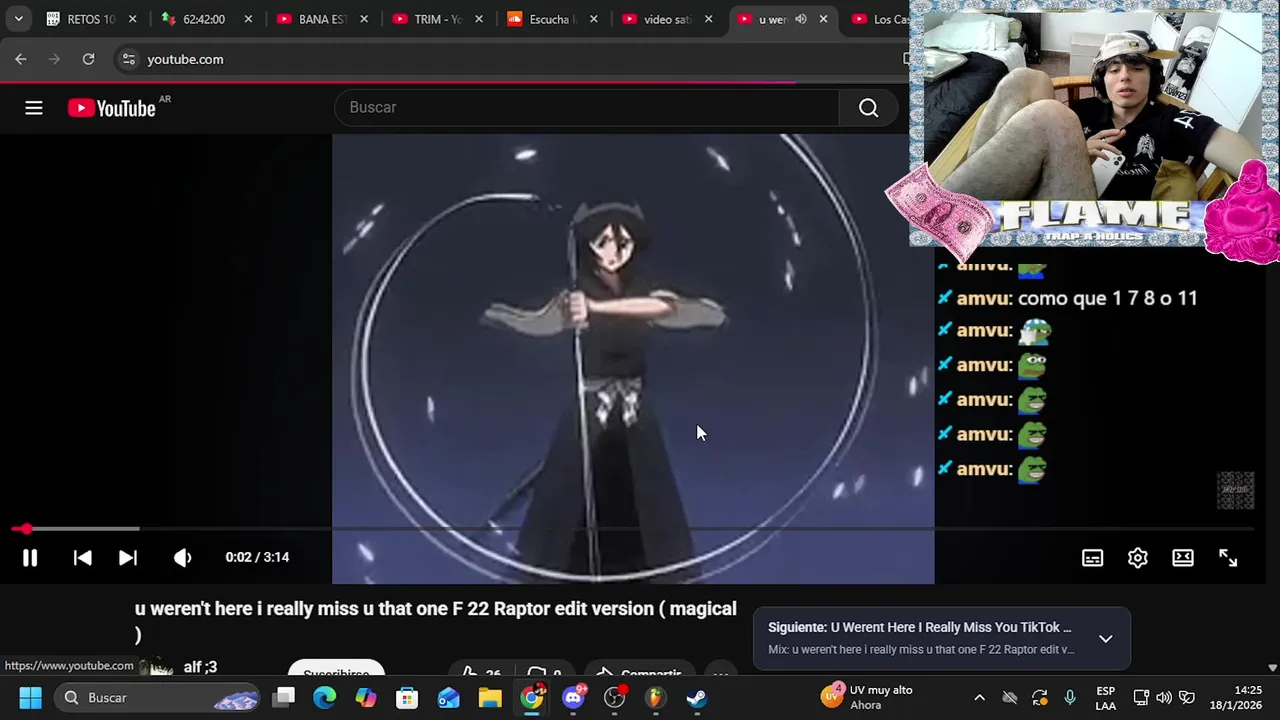Viewport: 1280px width, 720px height.
Task: Open the UV muy alto weather widget
Action: click(x=868, y=697)
